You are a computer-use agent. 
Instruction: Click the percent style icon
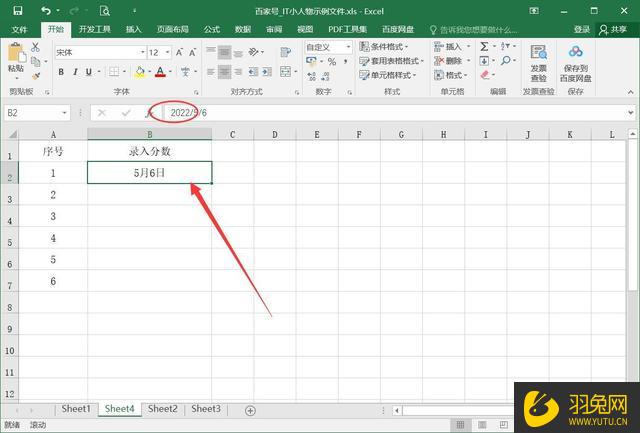tap(332, 62)
